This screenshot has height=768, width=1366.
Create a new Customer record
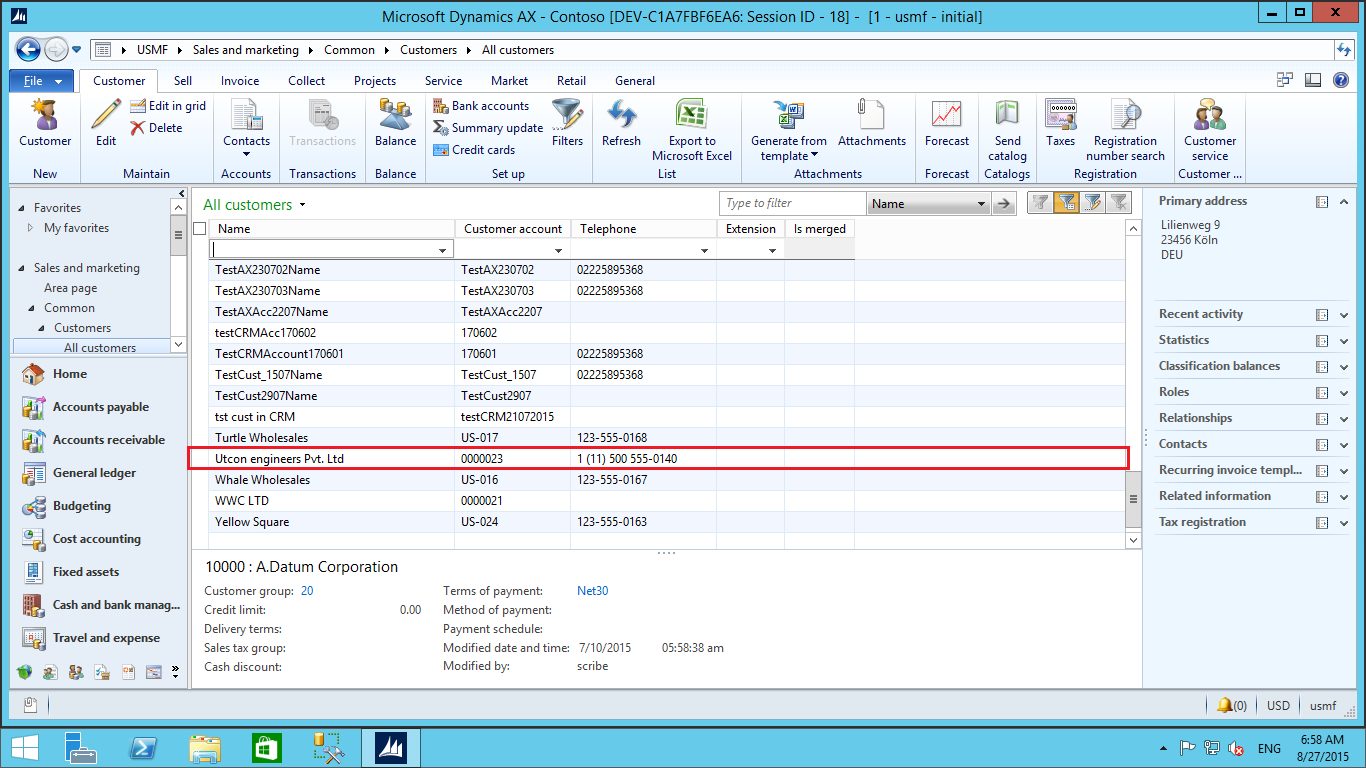click(x=45, y=124)
